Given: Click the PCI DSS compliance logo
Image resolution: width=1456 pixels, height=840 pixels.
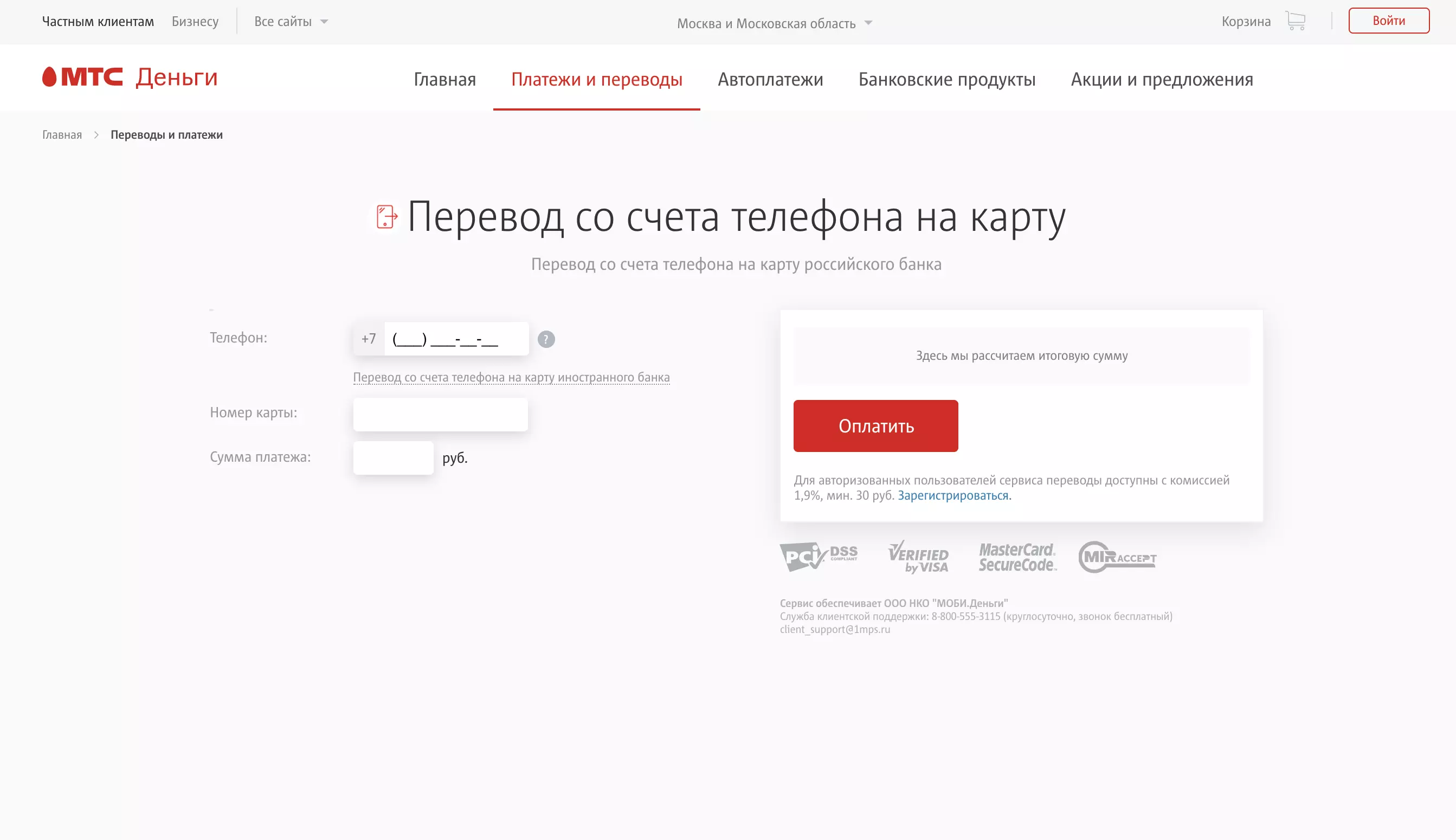Looking at the screenshot, I should [819, 557].
